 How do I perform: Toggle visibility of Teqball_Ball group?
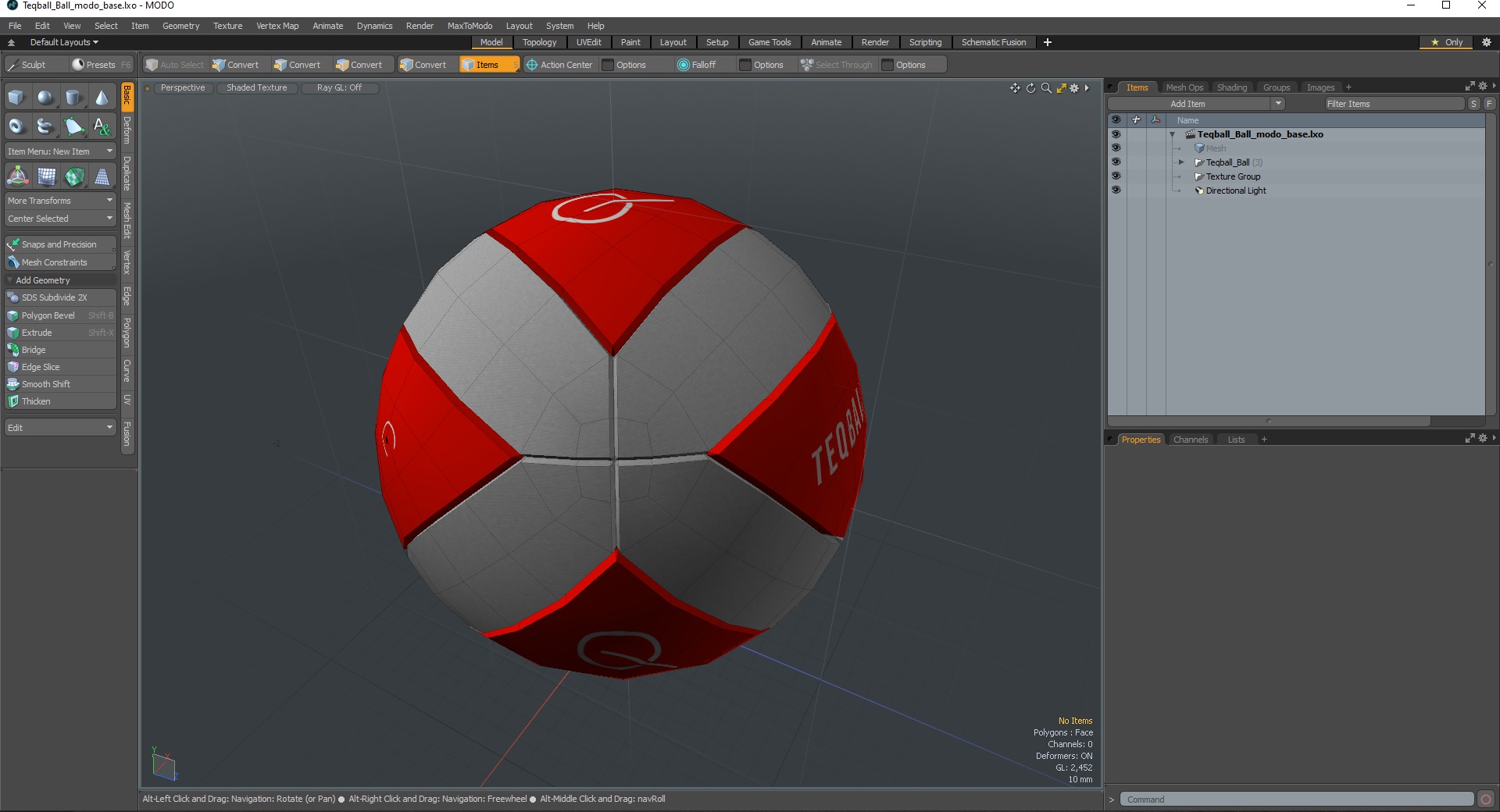click(x=1116, y=162)
